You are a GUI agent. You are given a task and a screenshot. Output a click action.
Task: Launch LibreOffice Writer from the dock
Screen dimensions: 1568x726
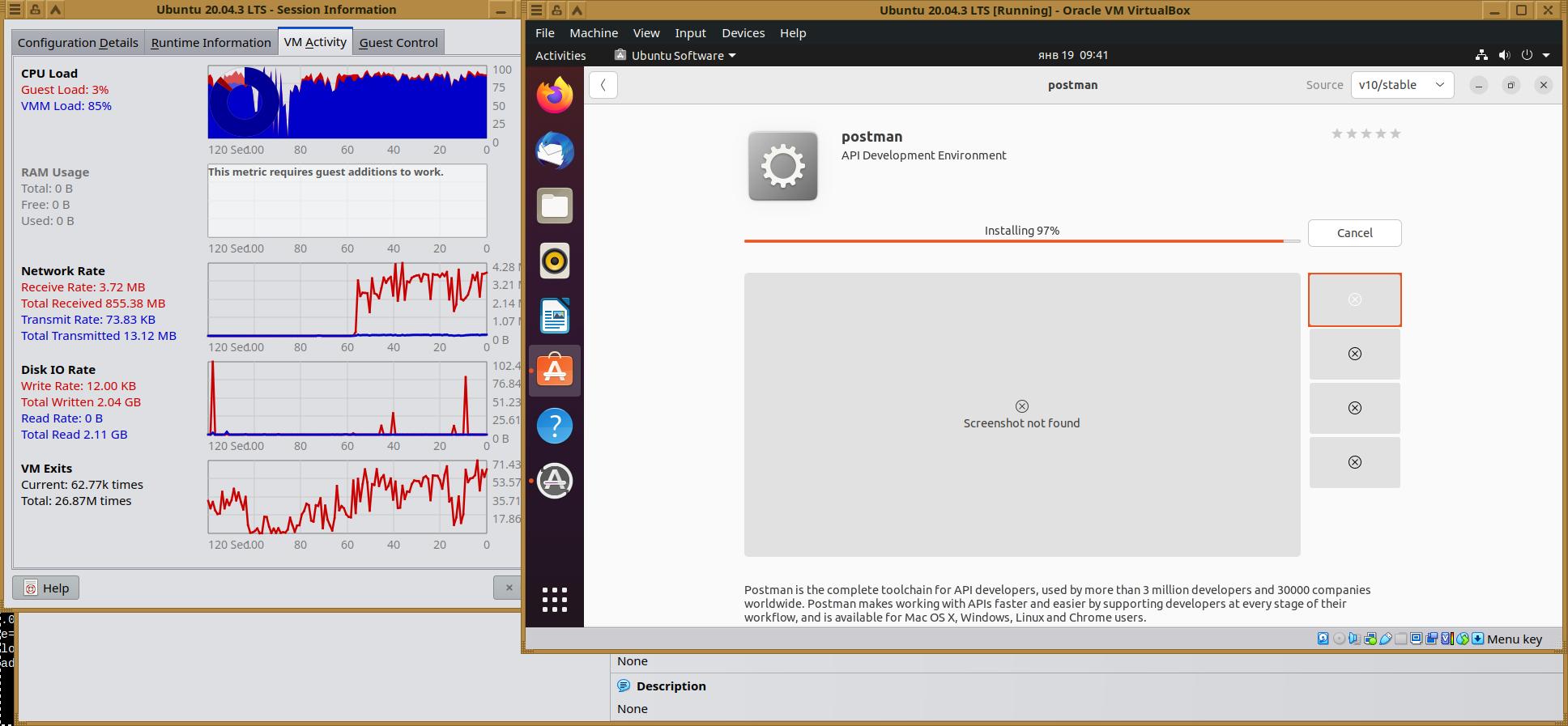coord(555,316)
